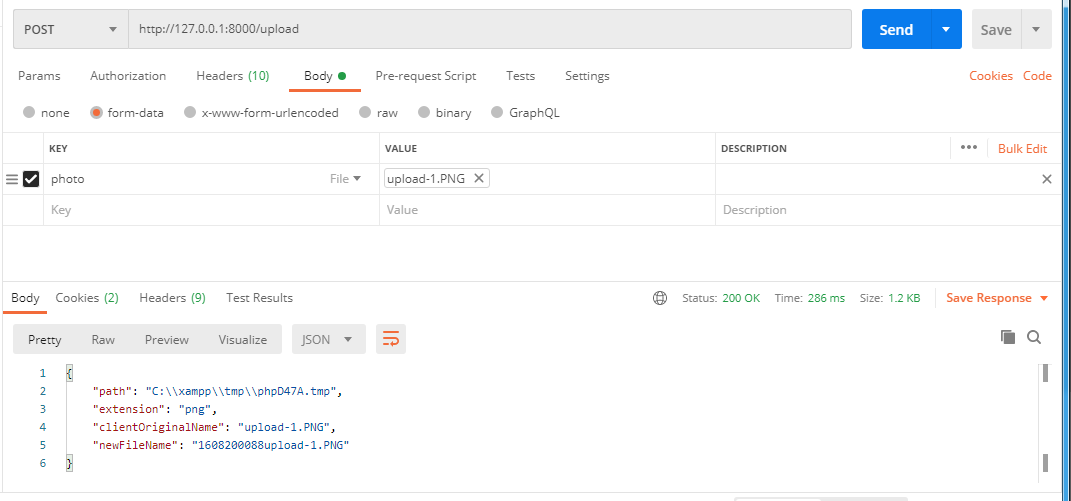Choose the GraphQL body radio
Image resolution: width=1071 pixels, height=501 pixels.
point(497,112)
